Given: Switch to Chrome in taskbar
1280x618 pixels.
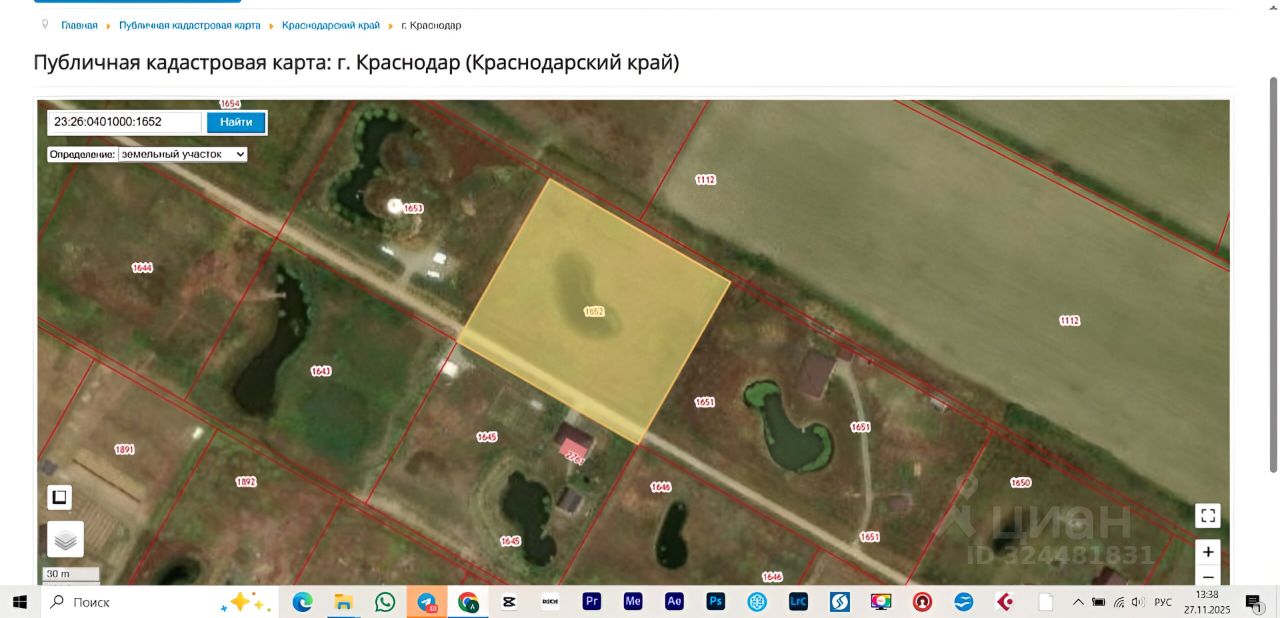Looking at the screenshot, I should (x=468, y=602).
